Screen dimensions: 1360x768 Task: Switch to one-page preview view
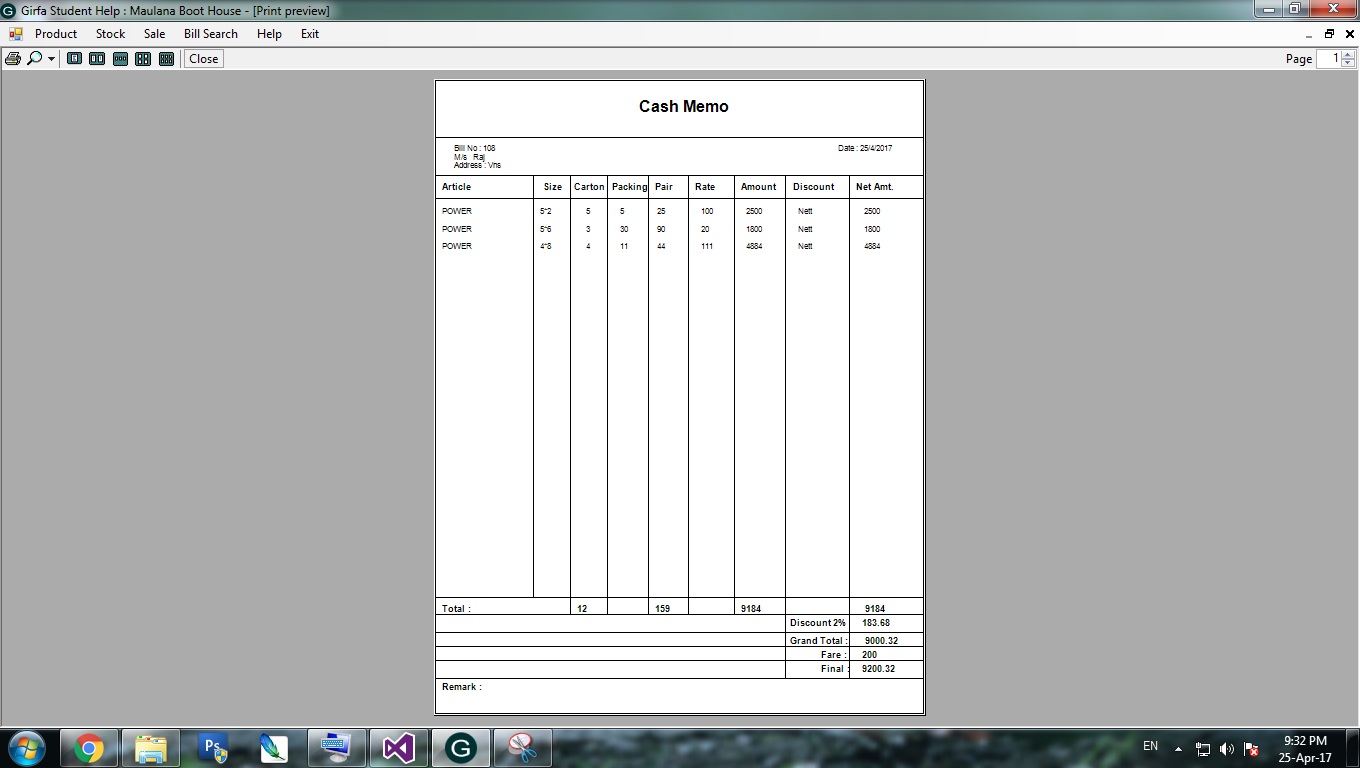coord(74,58)
